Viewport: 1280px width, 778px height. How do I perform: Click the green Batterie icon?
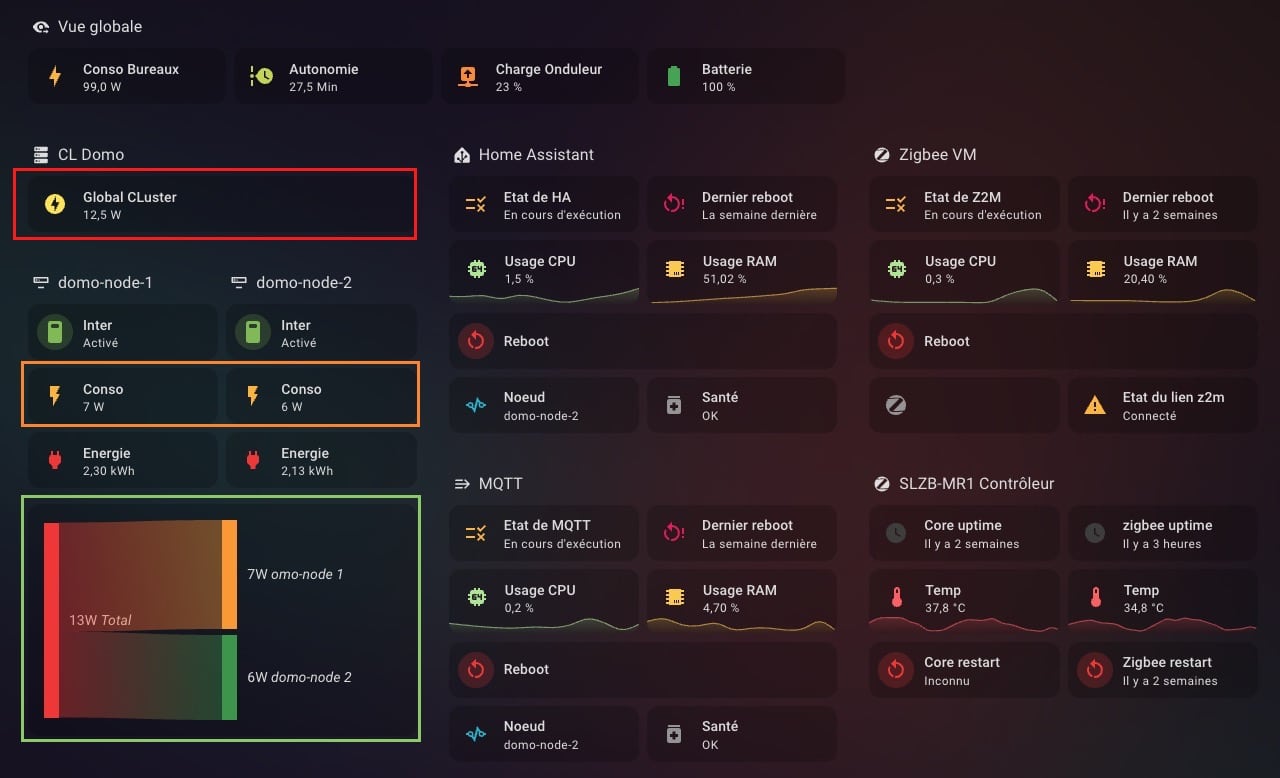coord(674,77)
